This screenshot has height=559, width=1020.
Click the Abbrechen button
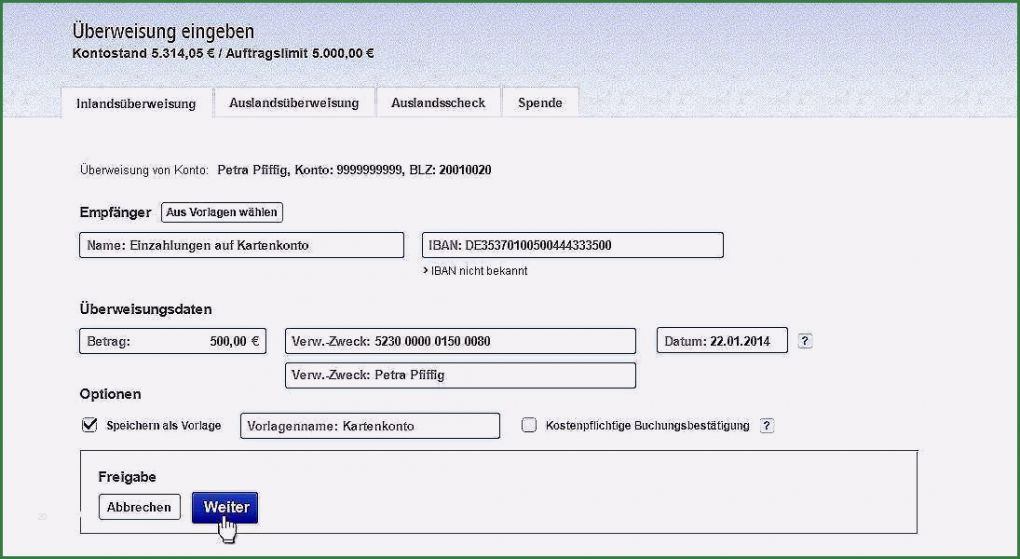139,507
